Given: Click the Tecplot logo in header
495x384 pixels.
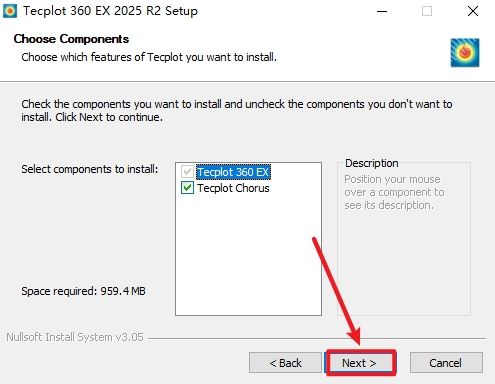Looking at the screenshot, I should 465,53.
